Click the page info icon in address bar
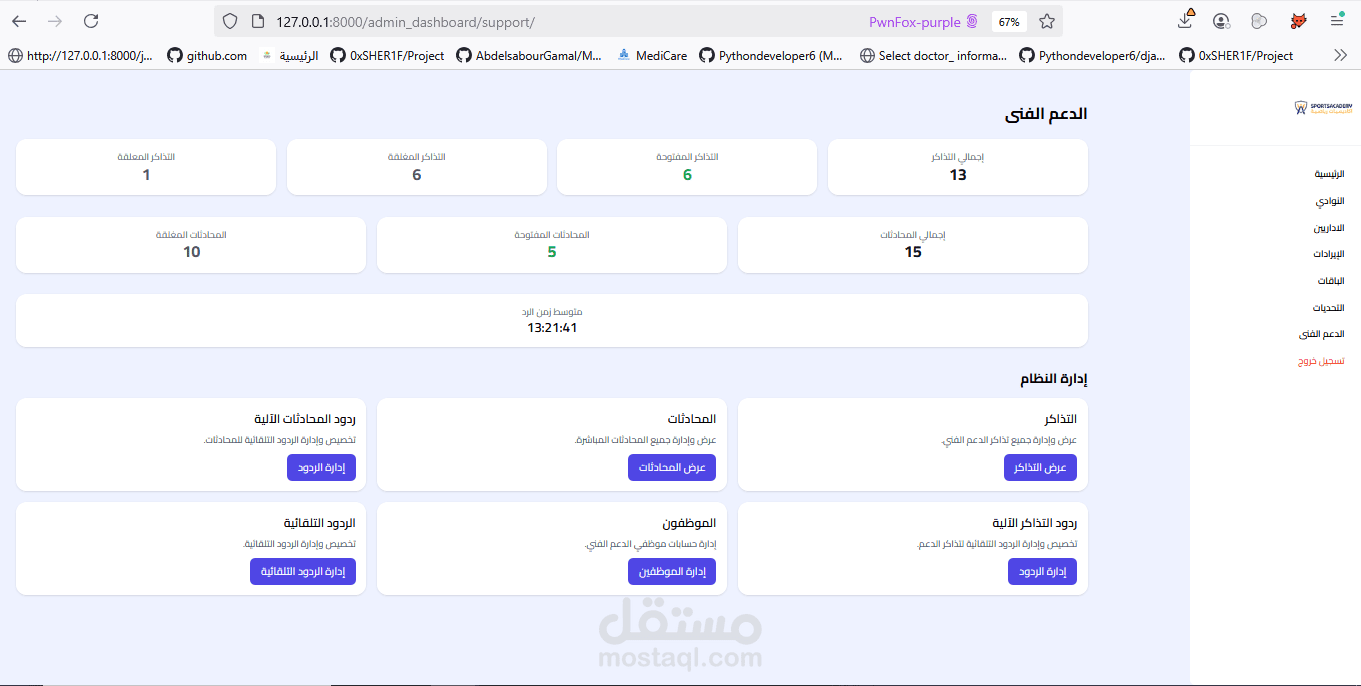Screen dimensions: 1361x686 tap(256, 21)
